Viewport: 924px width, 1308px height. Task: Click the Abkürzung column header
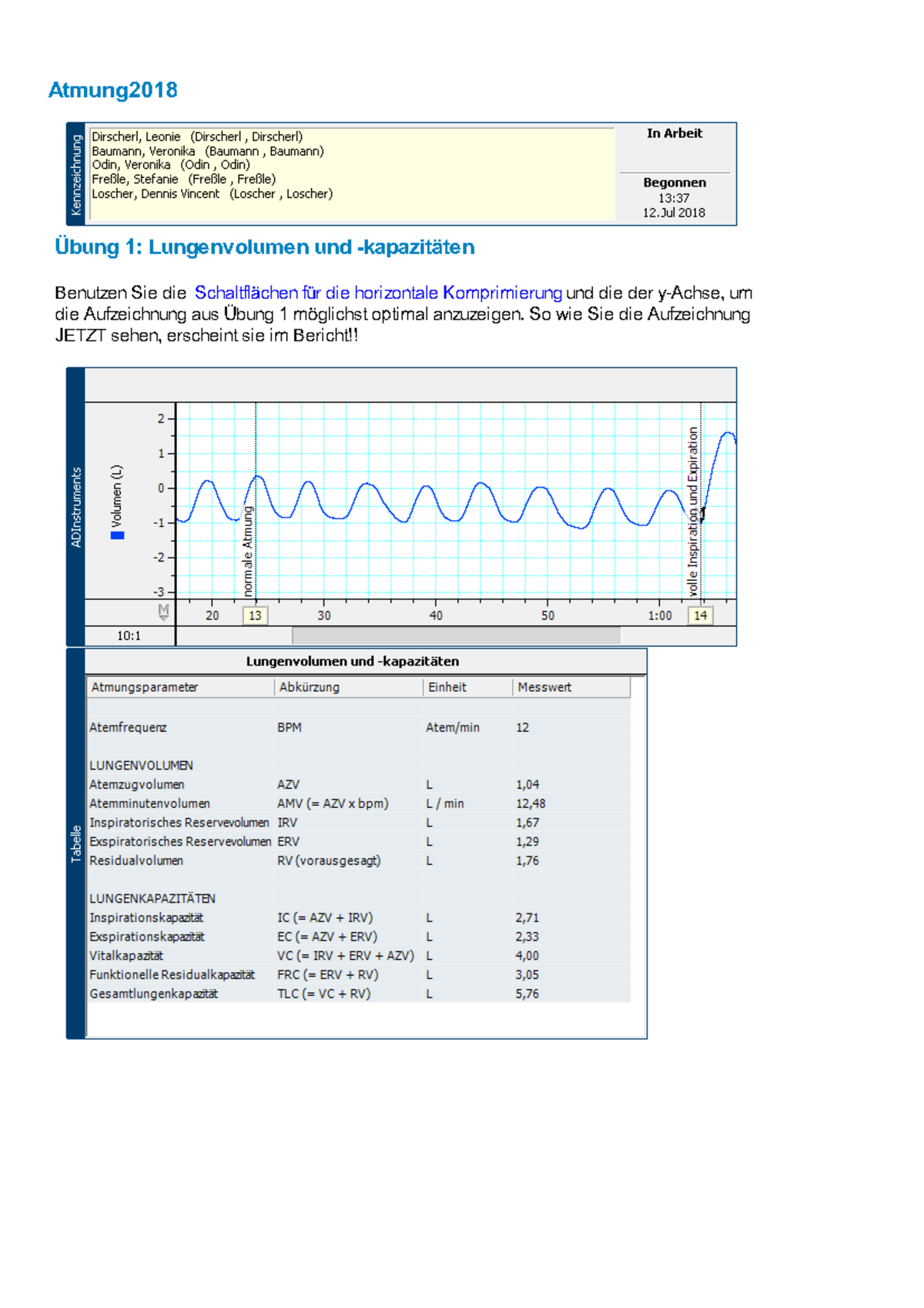pos(348,687)
